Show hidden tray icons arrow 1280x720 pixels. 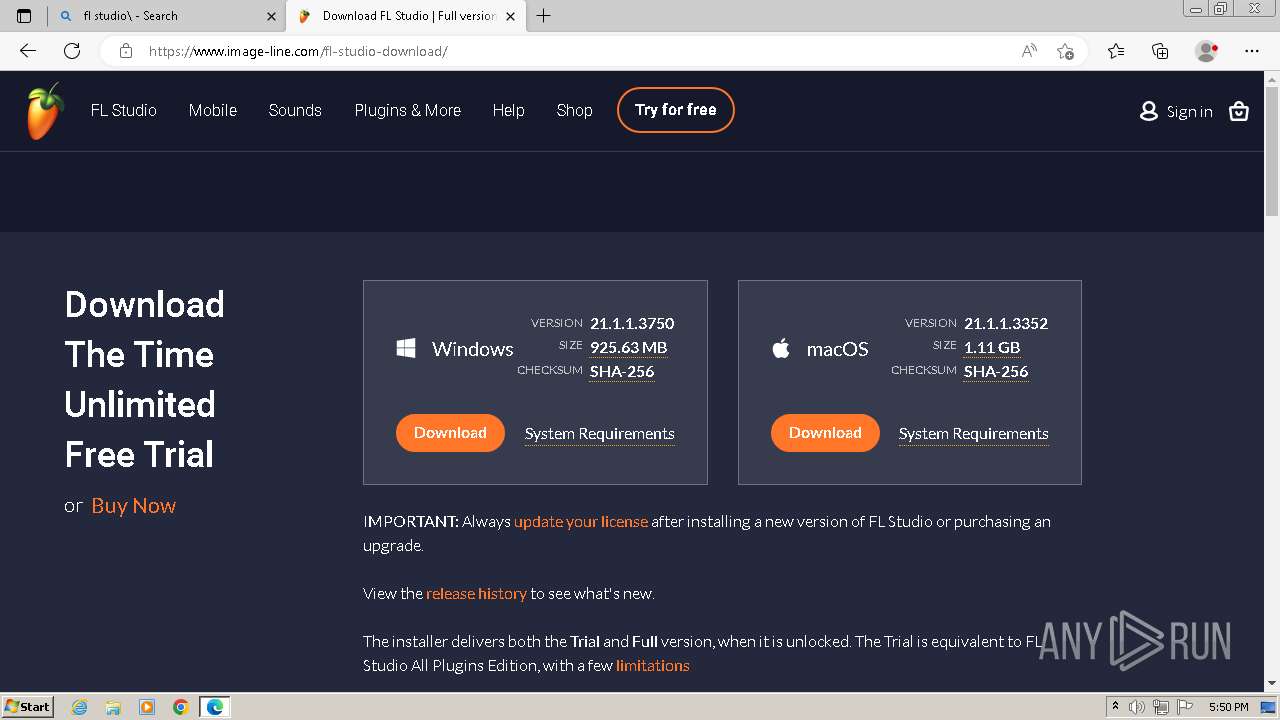tap(1115, 707)
